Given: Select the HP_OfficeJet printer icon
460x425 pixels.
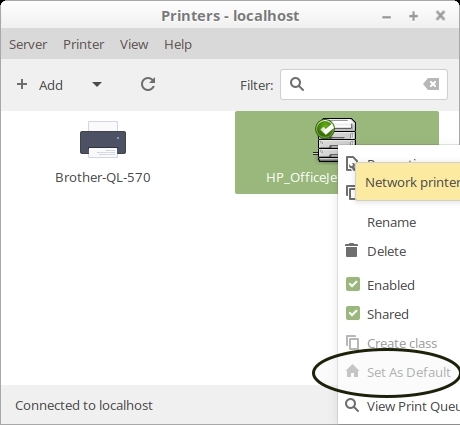Looking at the screenshot, I should point(334,140).
